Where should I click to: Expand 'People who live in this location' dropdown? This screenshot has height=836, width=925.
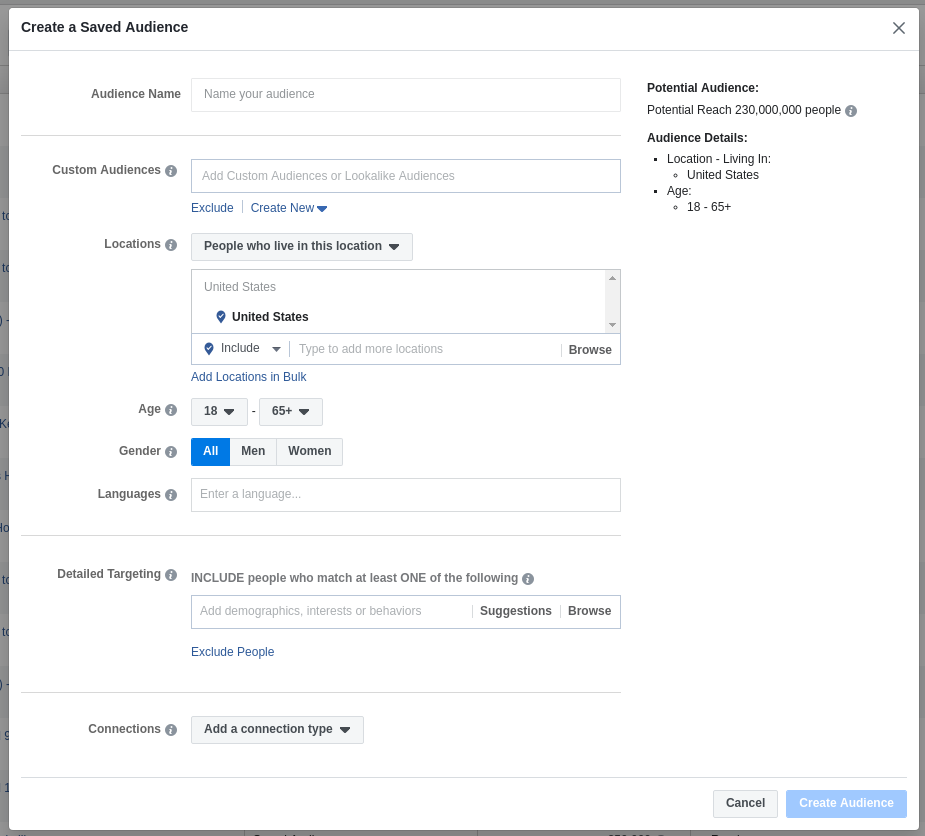click(x=301, y=247)
